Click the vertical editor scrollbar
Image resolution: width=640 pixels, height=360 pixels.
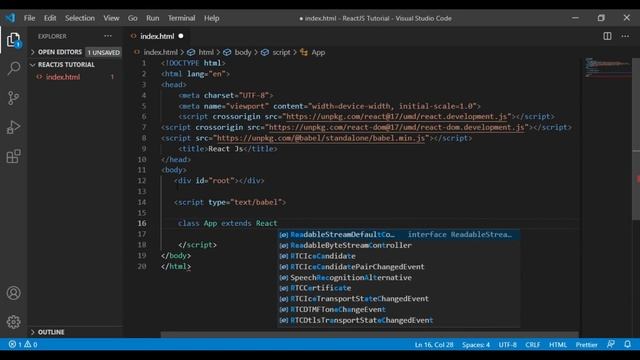point(636,139)
